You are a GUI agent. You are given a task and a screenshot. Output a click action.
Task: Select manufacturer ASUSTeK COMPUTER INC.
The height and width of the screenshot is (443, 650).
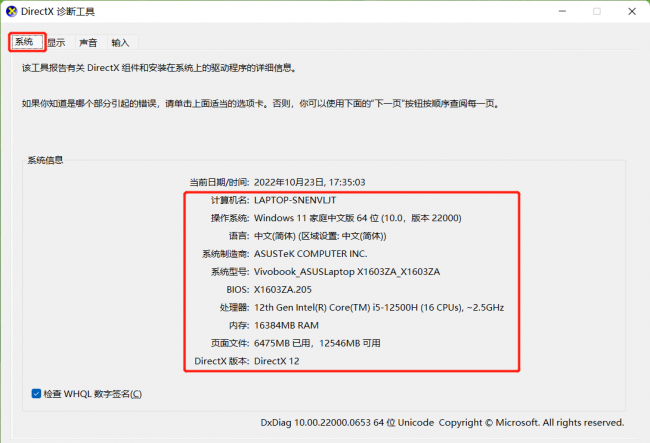[x=310, y=254]
